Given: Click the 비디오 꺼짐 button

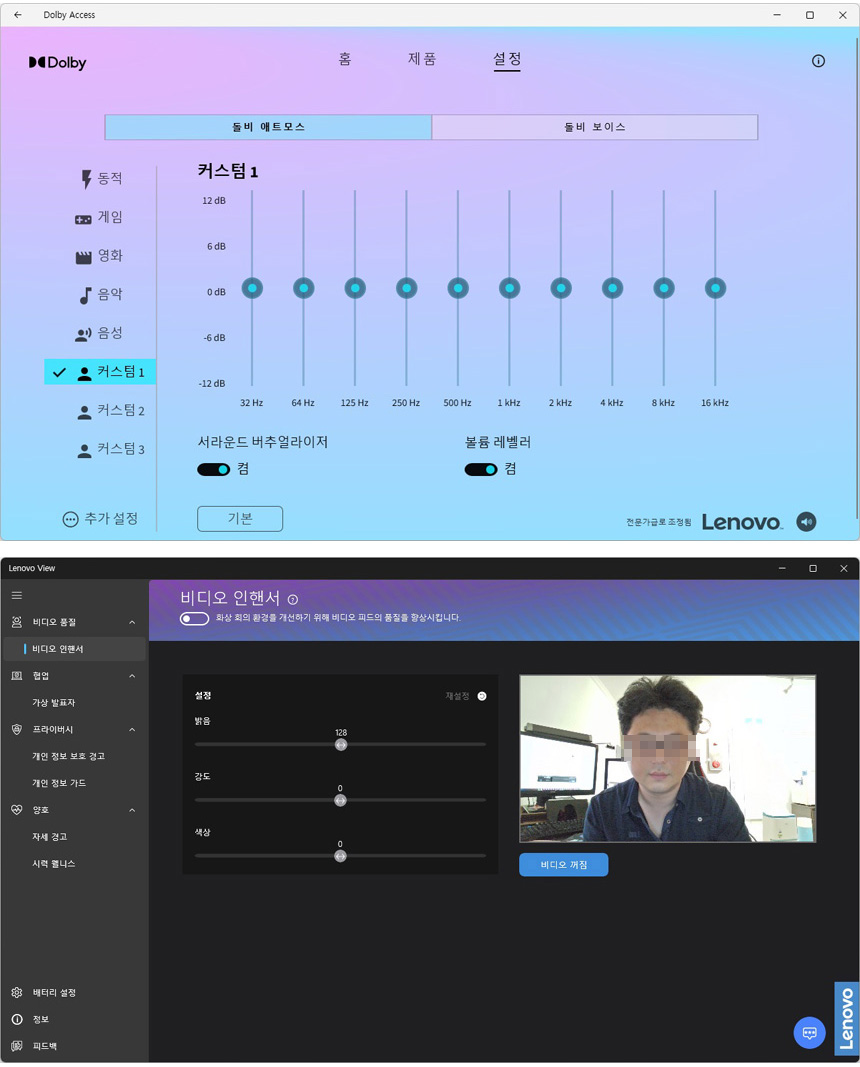Looking at the screenshot, I should [563, 864].
